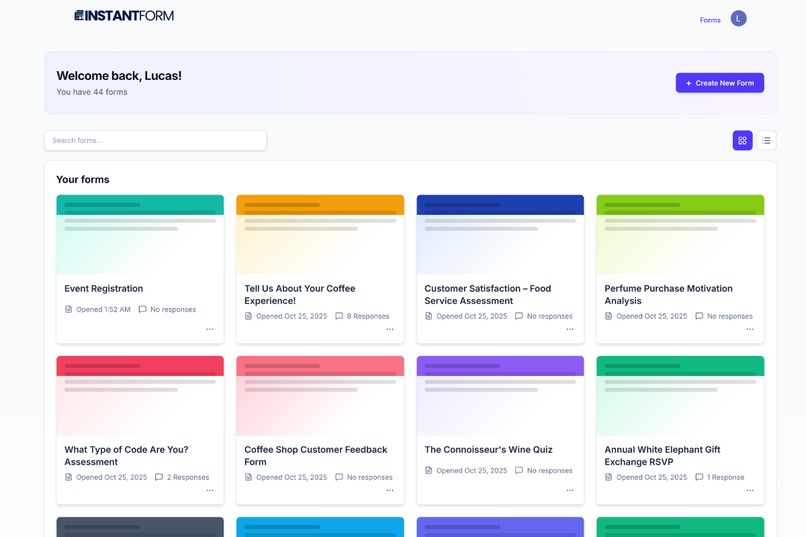806x537 pixels.
Task: Click '1 Response' text on White Elephant RSVP
Action: (x=725, y=477)
